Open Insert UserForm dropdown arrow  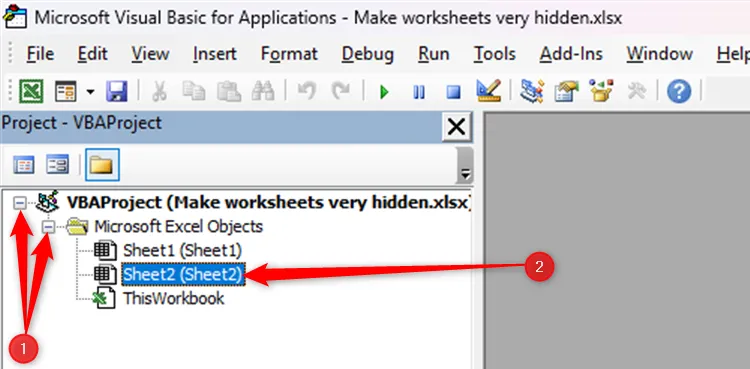(x=90, y=91)
